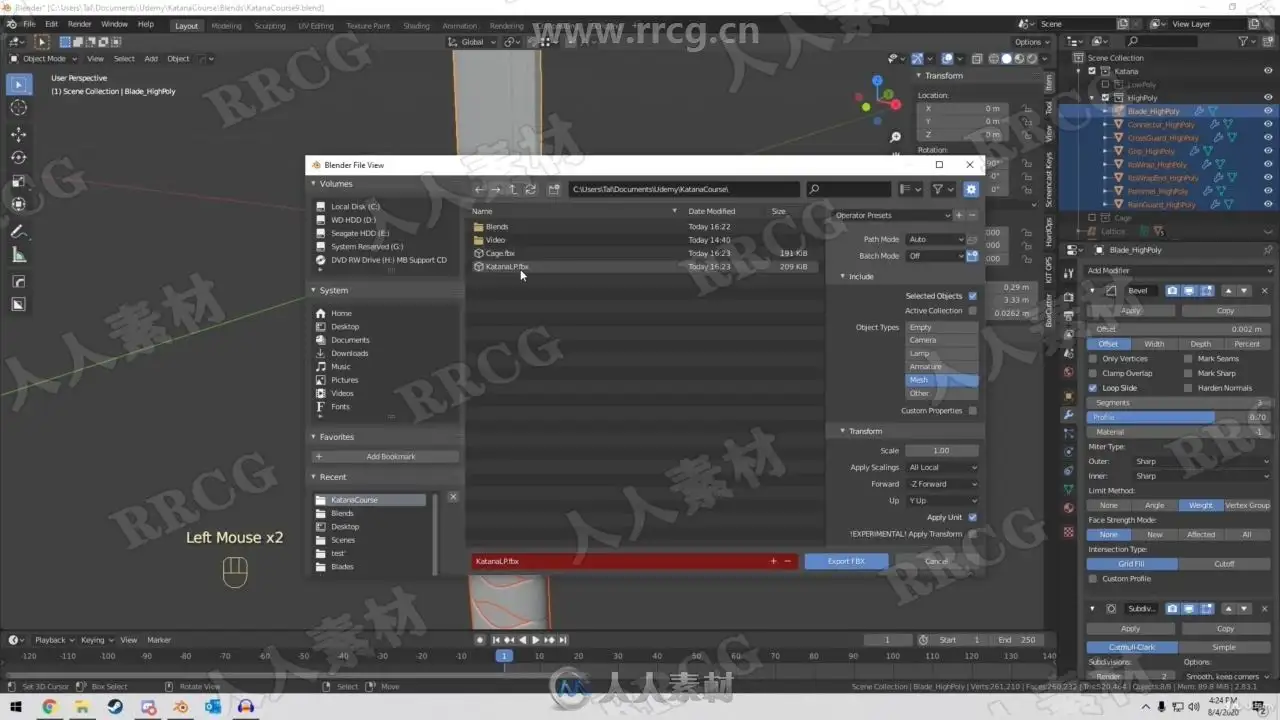Open the Forward axis dropdown

[942, 484]
